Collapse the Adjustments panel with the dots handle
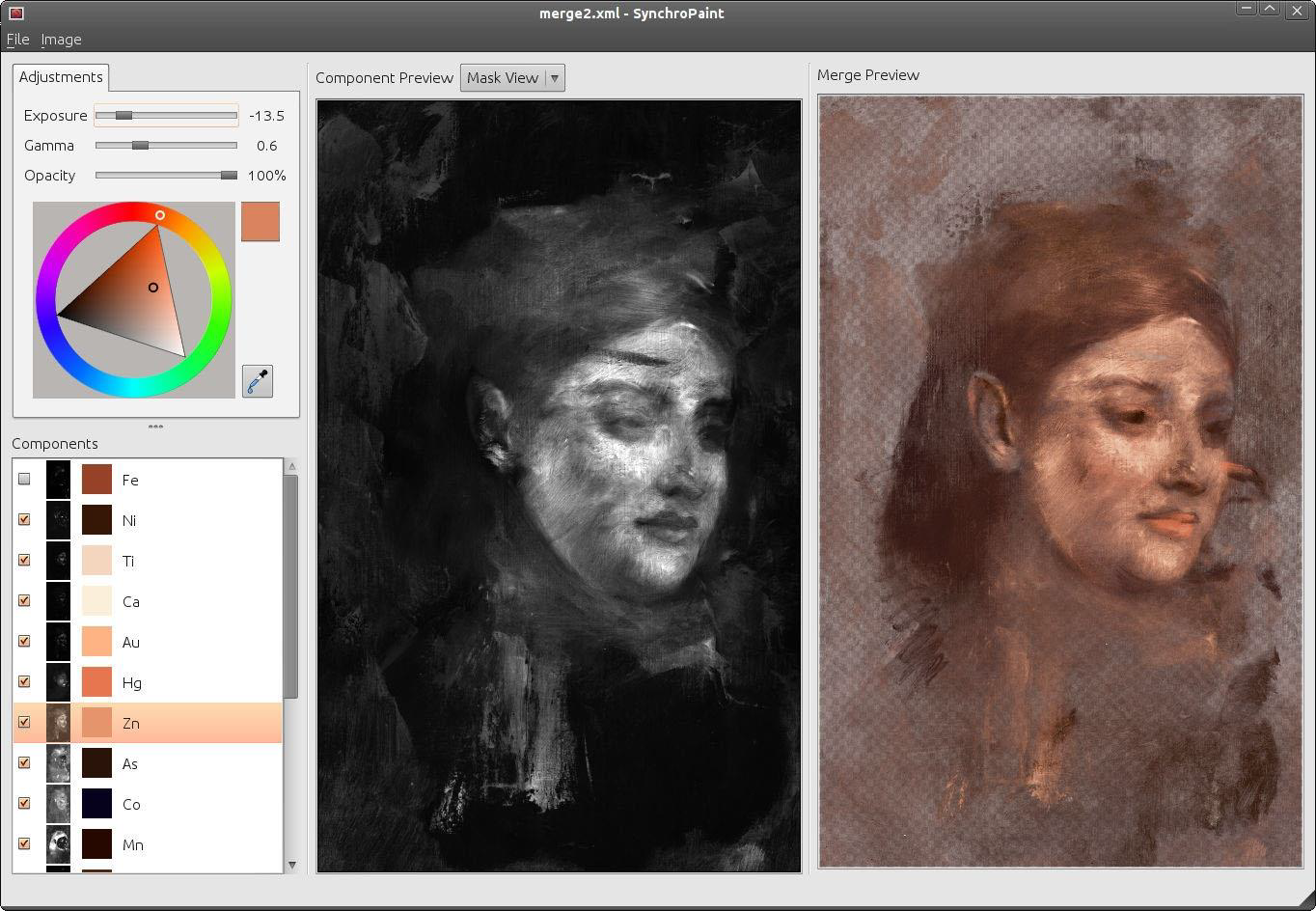The image size is (1316, 911). 155,427
